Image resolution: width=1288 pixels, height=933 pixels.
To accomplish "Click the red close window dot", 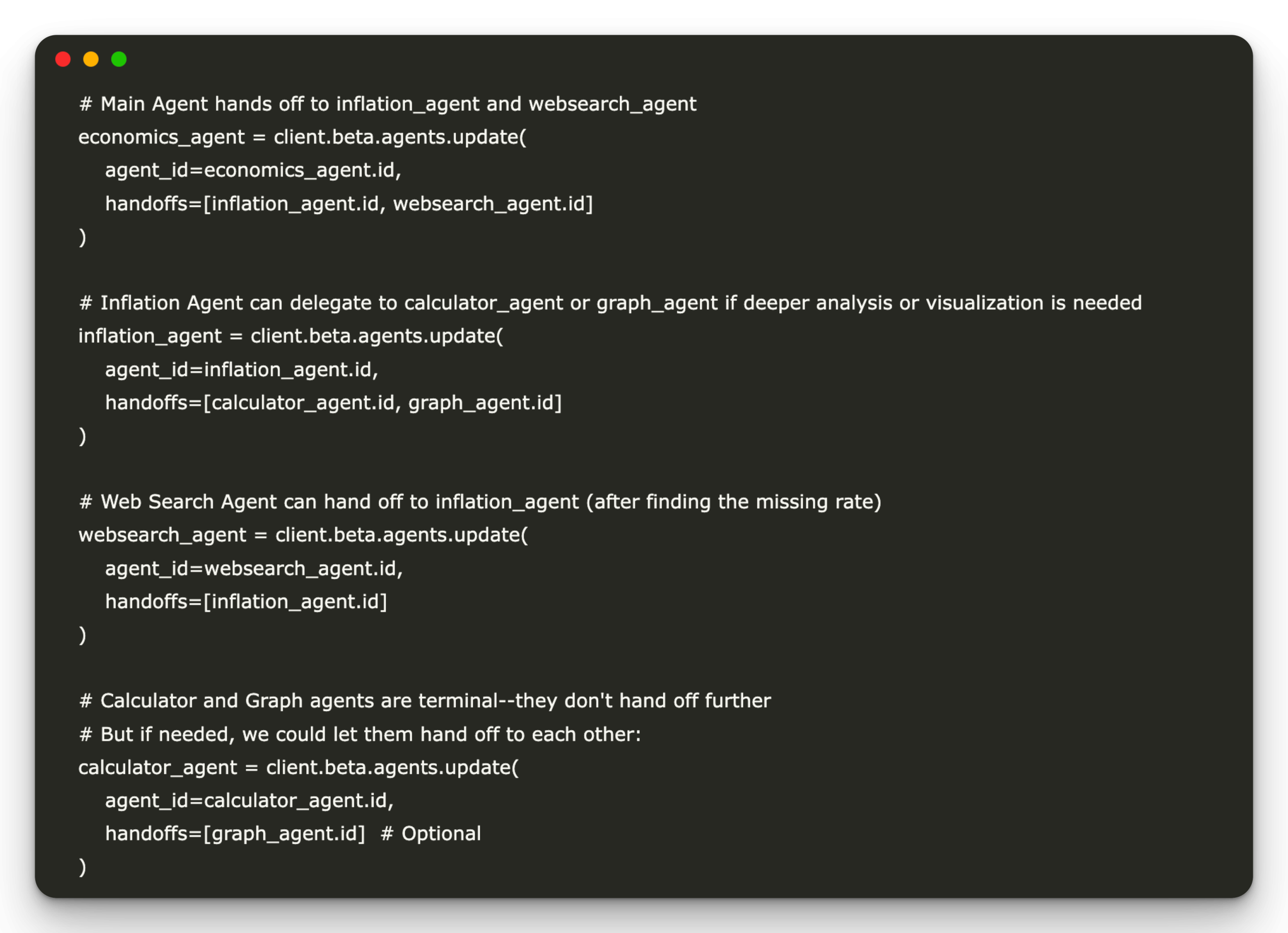I will 63,59.
